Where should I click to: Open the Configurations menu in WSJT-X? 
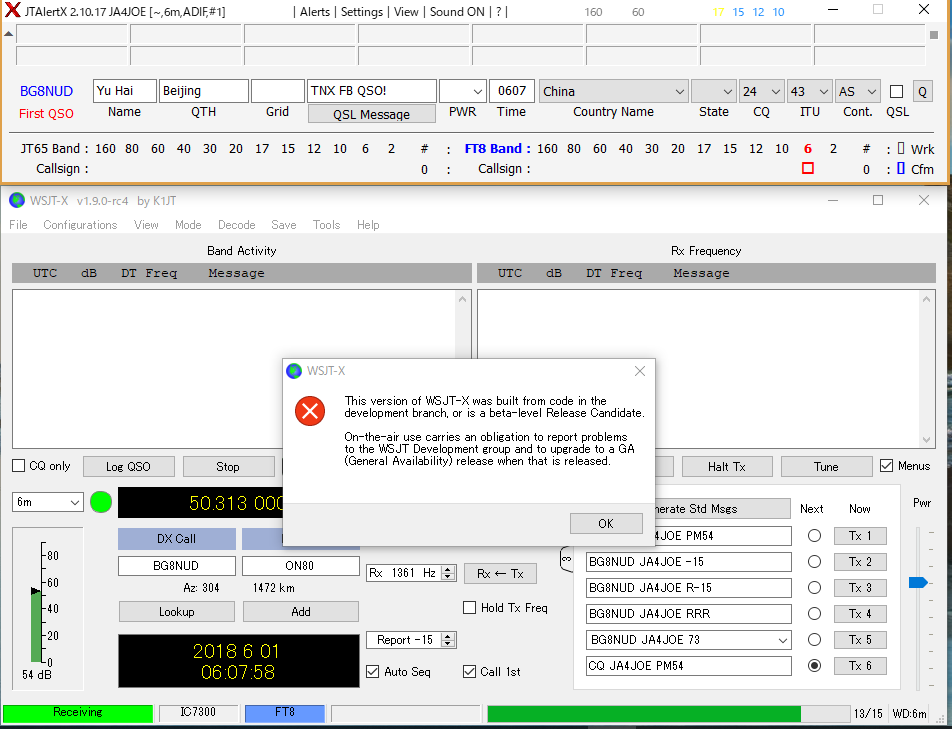pyautogui.click(x=80, y=225)
